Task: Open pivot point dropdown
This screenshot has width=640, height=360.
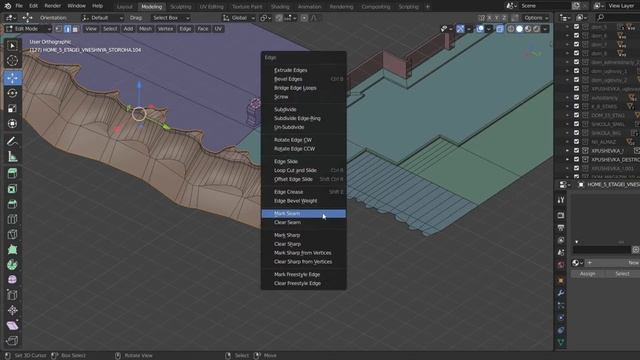Action: 266,18
